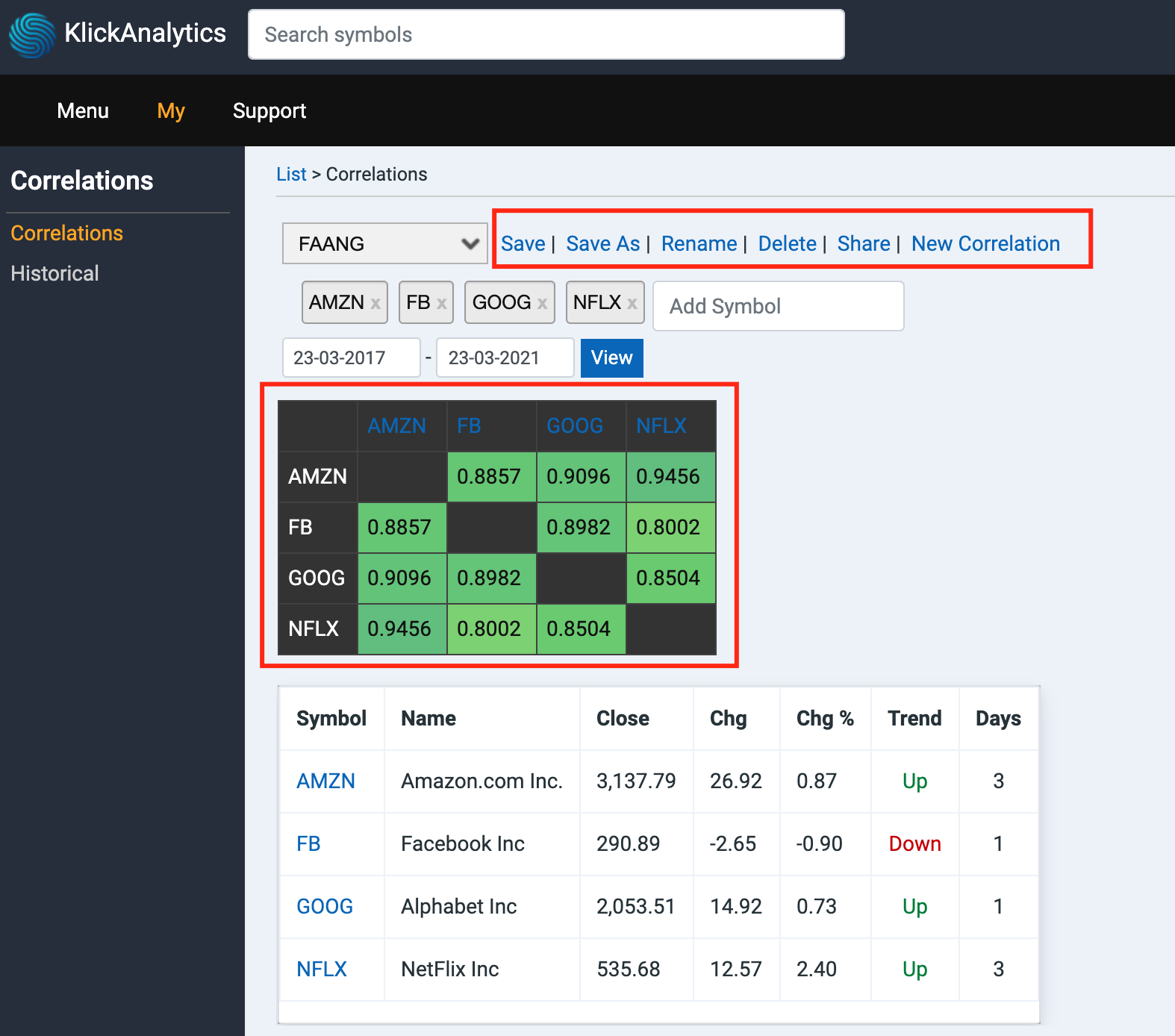Click the Days column header
This screenshot has width=1175, height=1036.
(998, 718)
